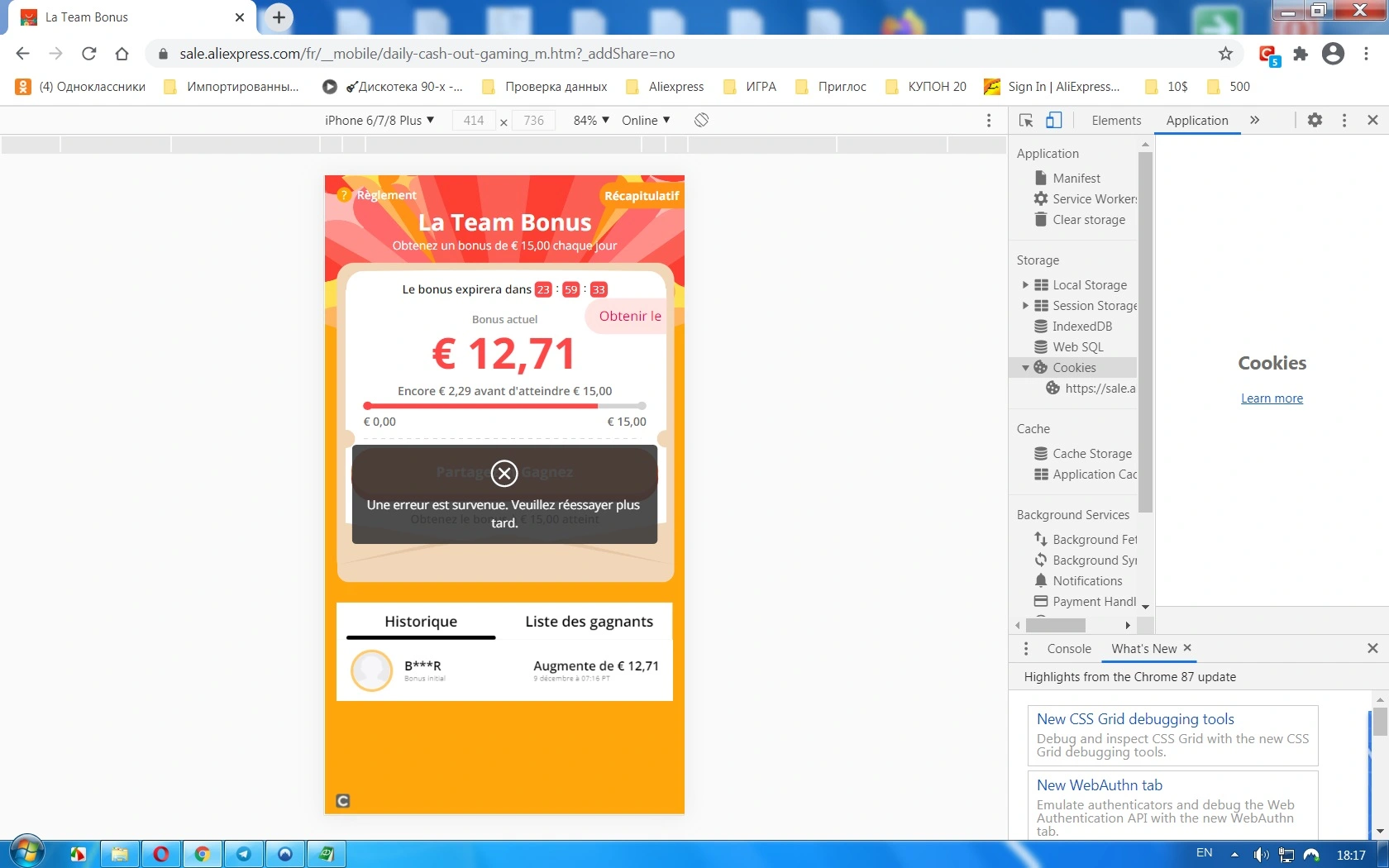Viewport: 1389px width, 868px height.
Task: Open the 84% zoom dropdown
Action: click(x=591, y=121)
